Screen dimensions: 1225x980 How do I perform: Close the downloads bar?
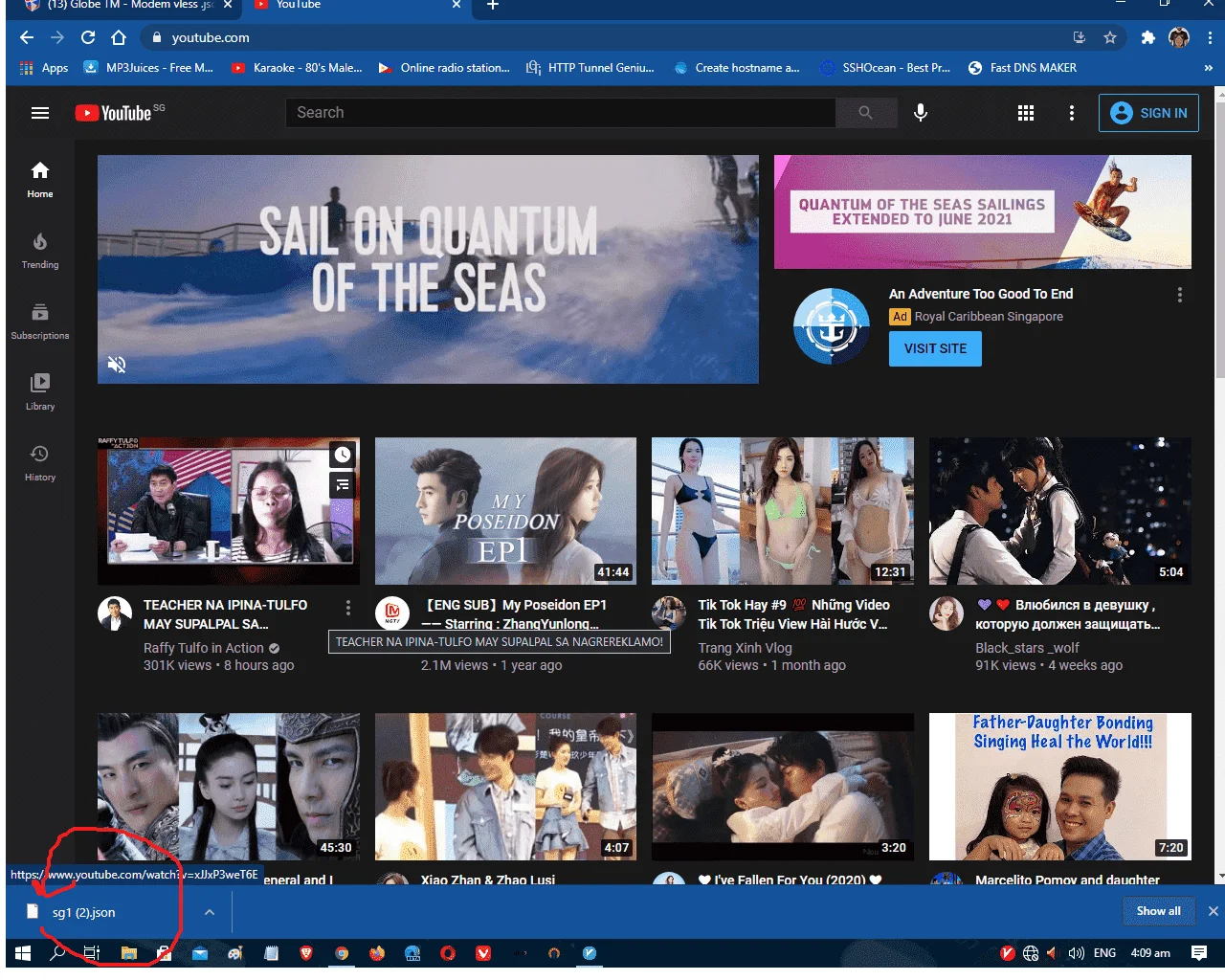(1213, 911)
